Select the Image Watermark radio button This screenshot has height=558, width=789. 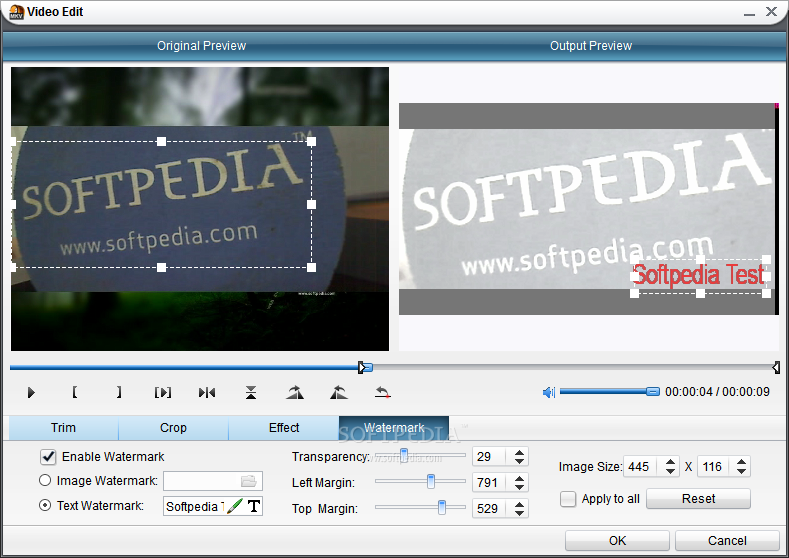[45, 481]
